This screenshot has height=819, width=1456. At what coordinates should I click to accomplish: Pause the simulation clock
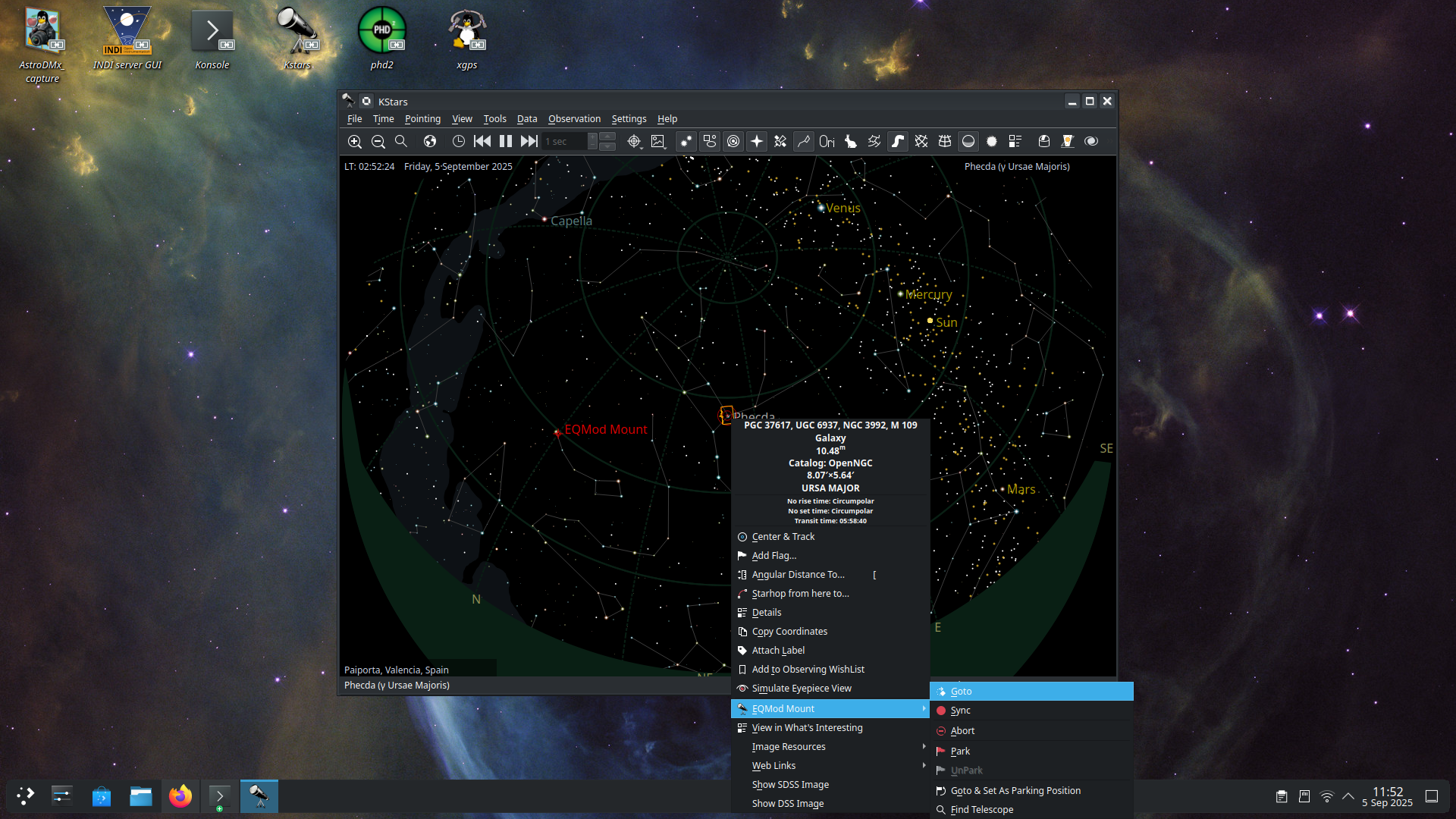tap(506, 142)
